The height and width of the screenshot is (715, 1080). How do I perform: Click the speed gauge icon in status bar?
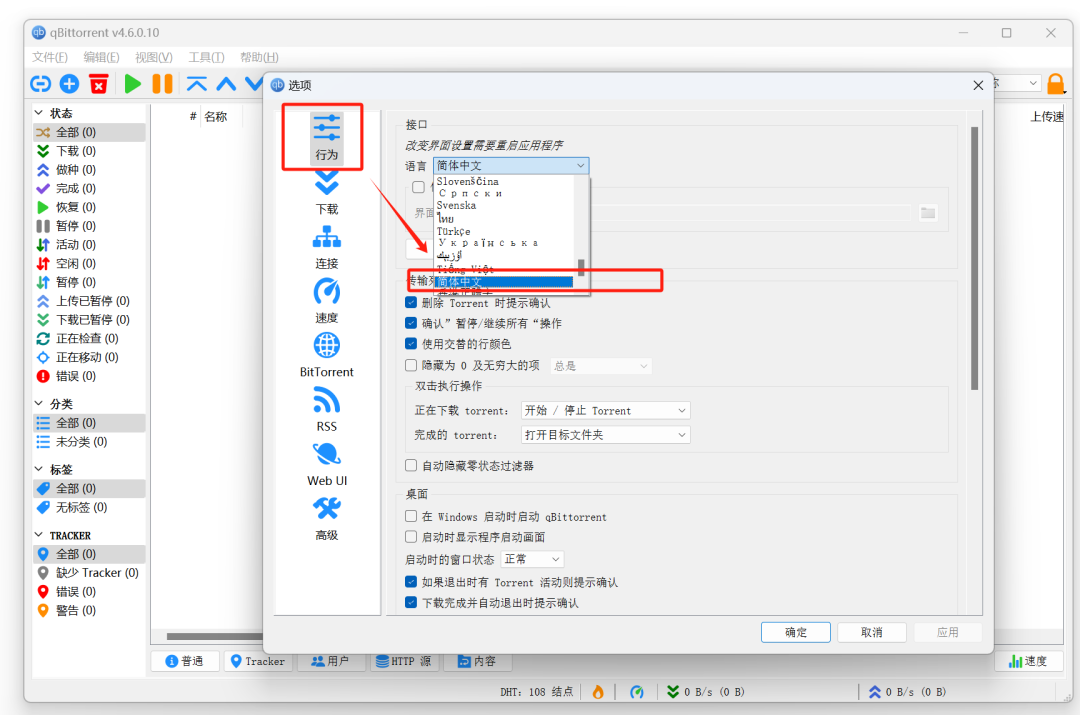[636, 692]
